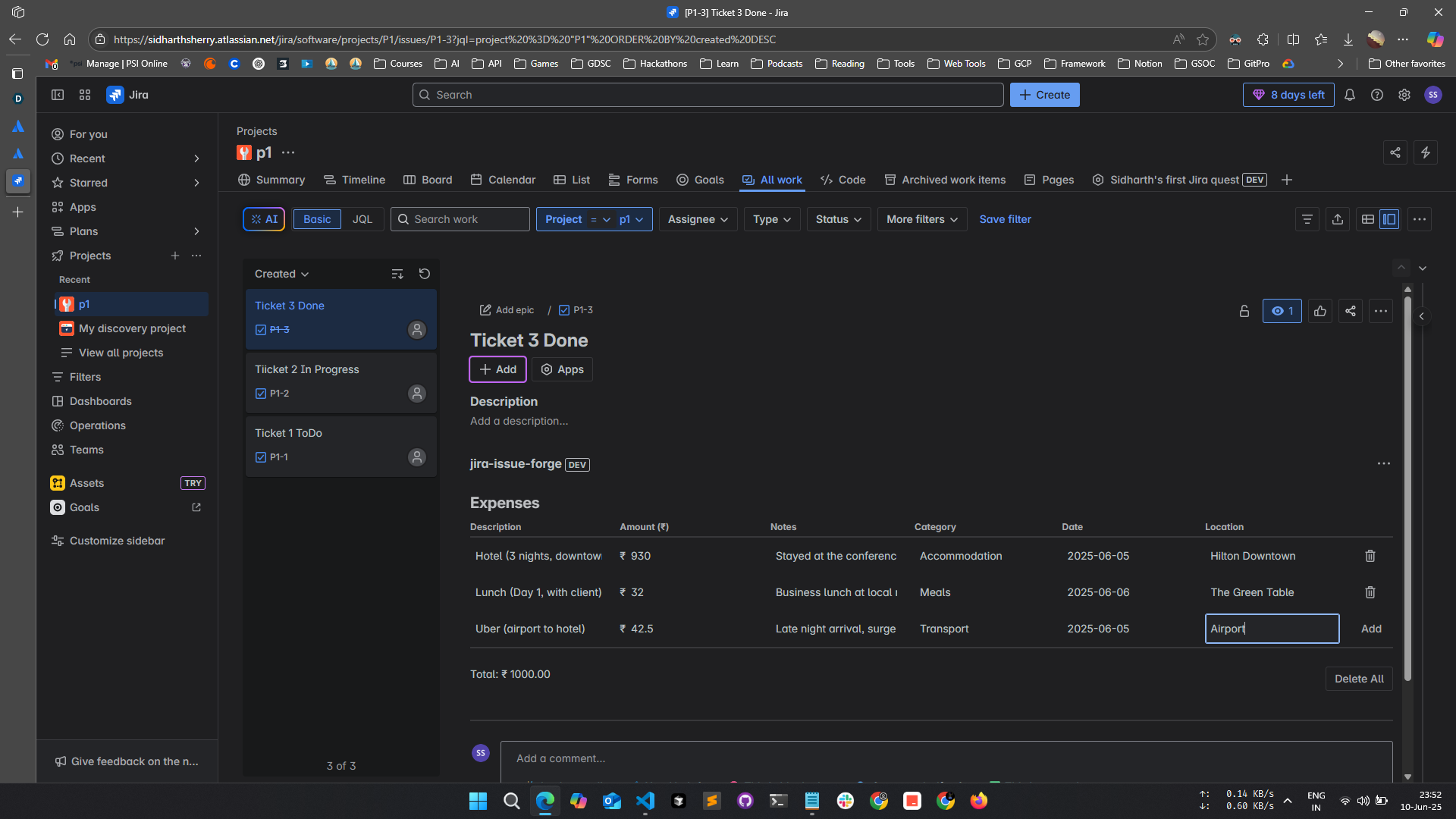Open Jira settings gear icon
The height and width of the screenshot is (819, 1456).
click(x=1404, y=95)
